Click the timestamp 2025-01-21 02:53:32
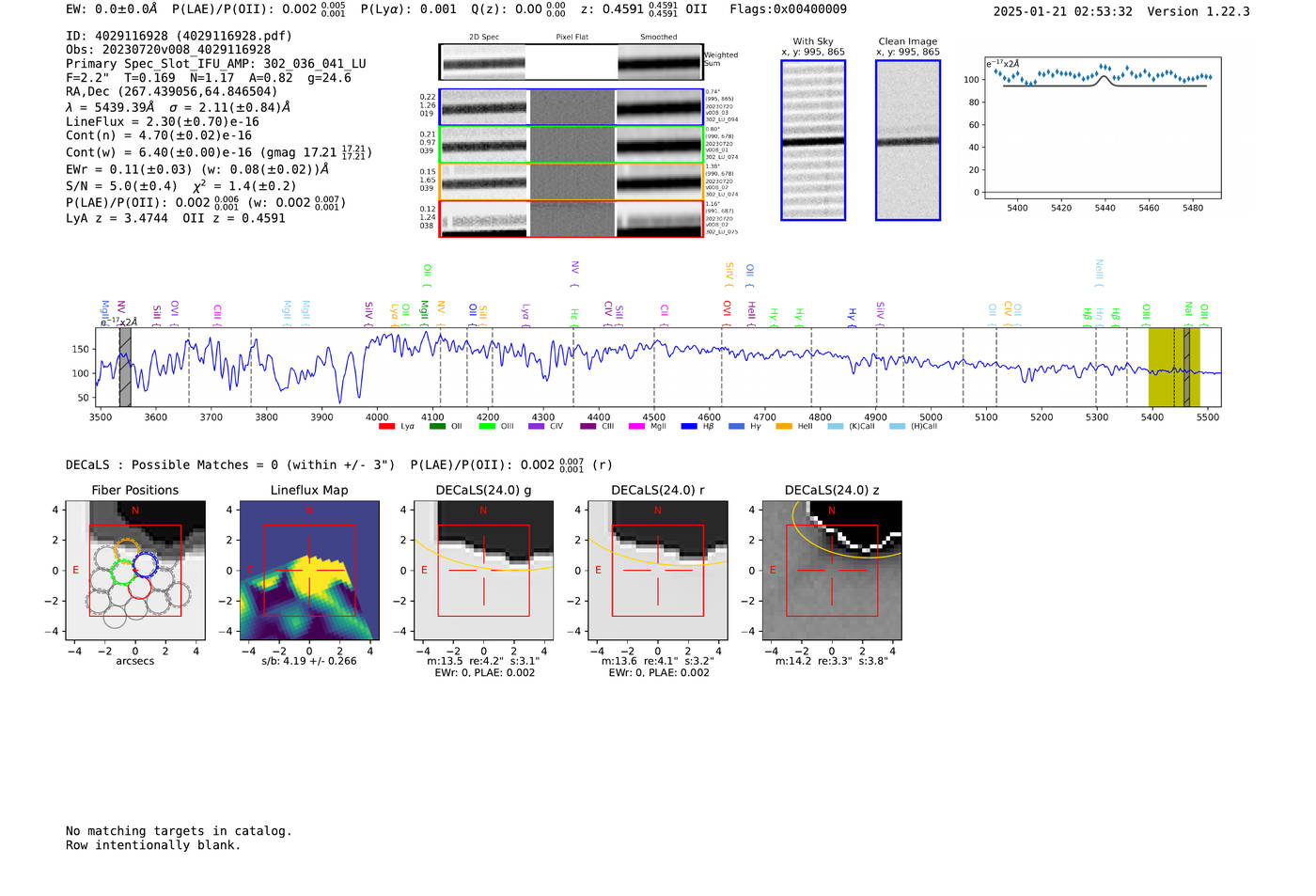The height and width of the screenshot is (896, 1316). tap(1062, 11)
